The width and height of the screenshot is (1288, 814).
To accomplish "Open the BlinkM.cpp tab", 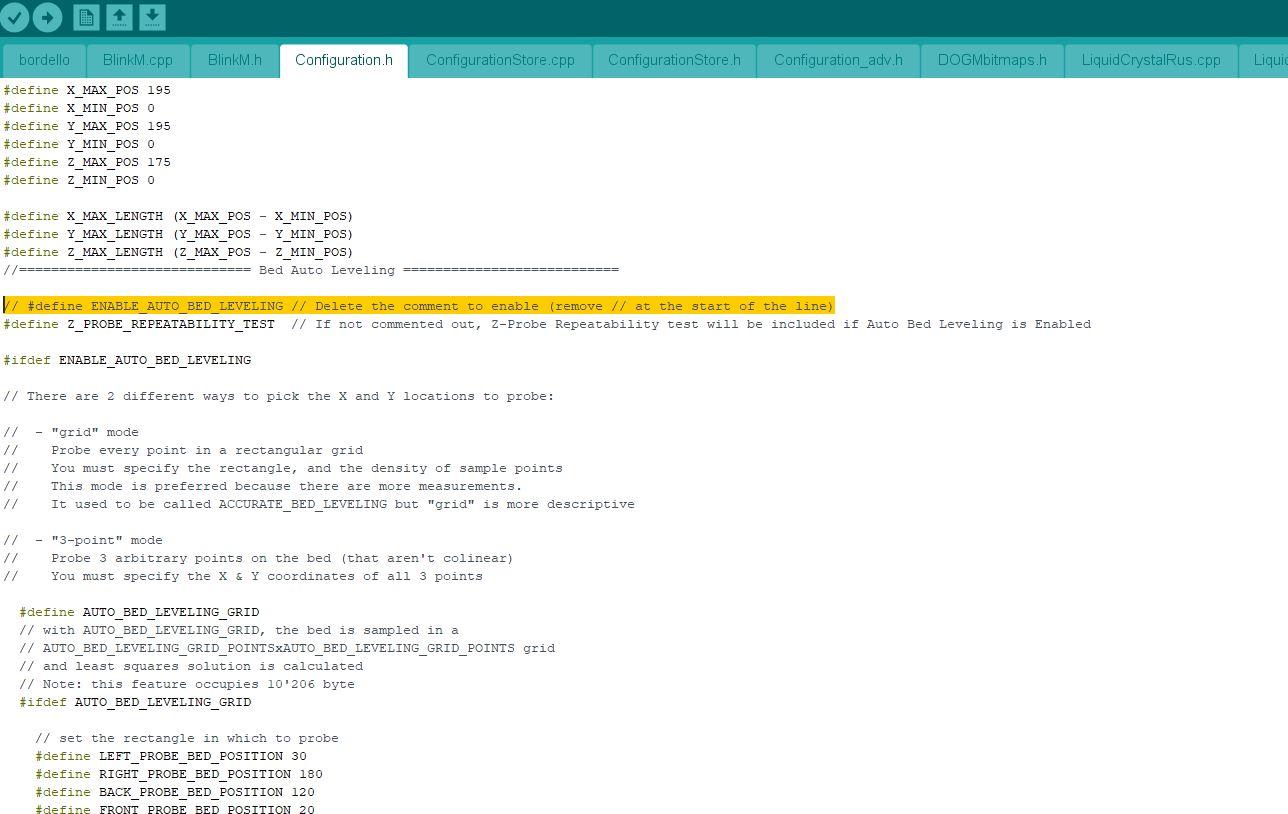I will pyautogui.click(x=138, y=60).
